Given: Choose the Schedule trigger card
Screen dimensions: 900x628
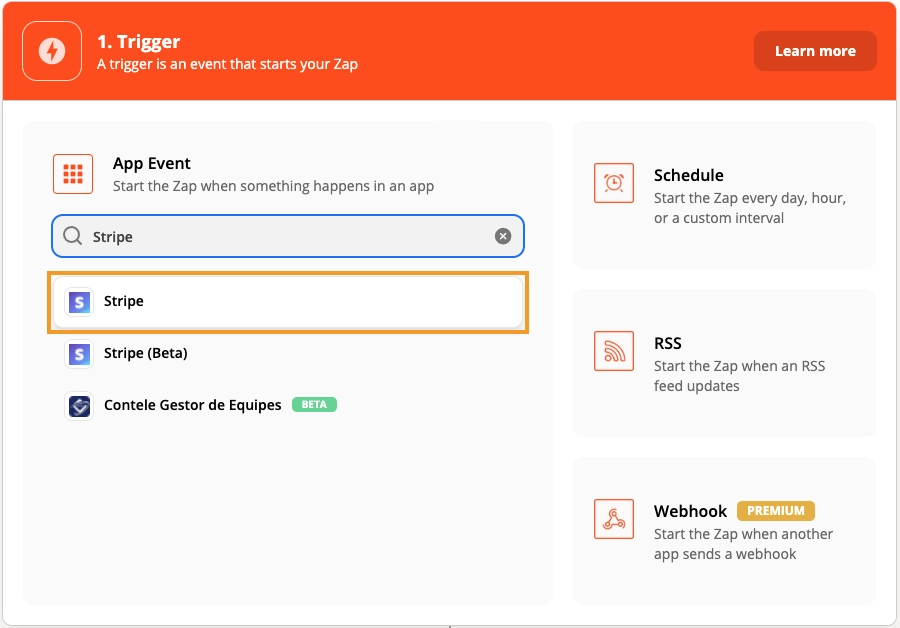Looking at the screenshot, I should point(724,195).
